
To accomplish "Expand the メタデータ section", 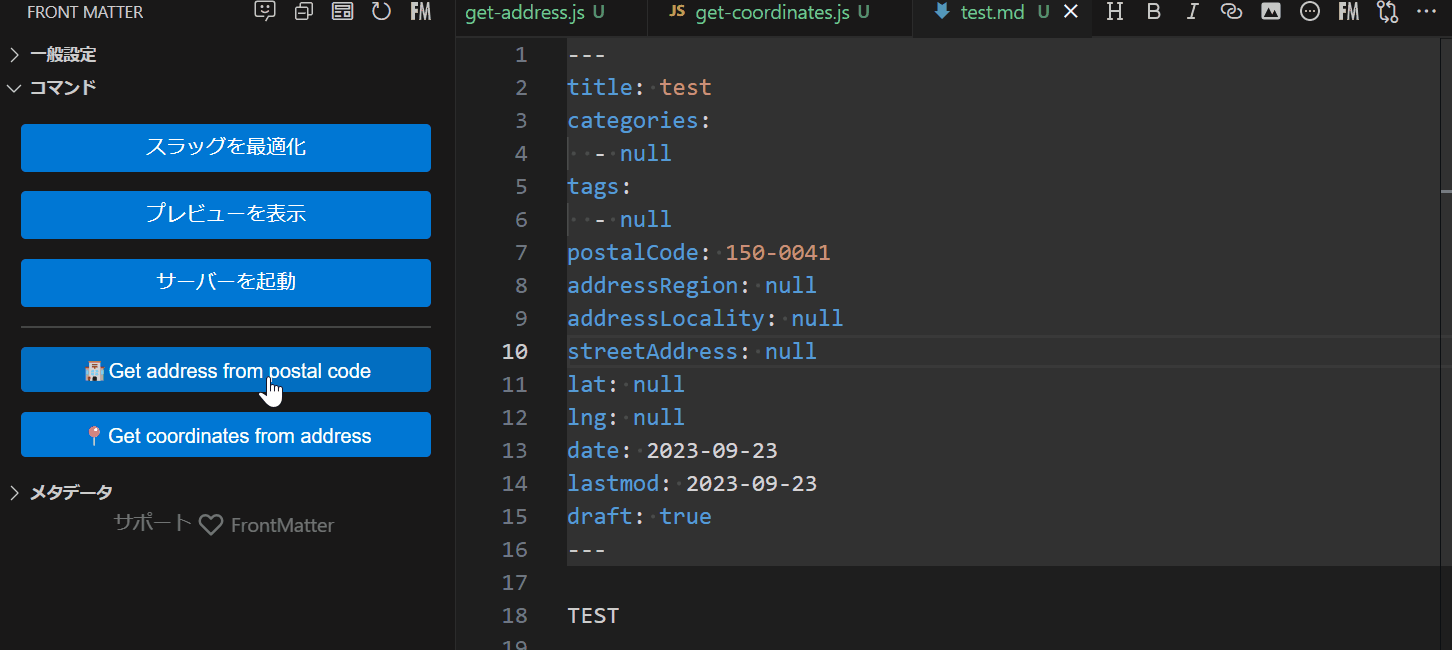I will [70, 492].
